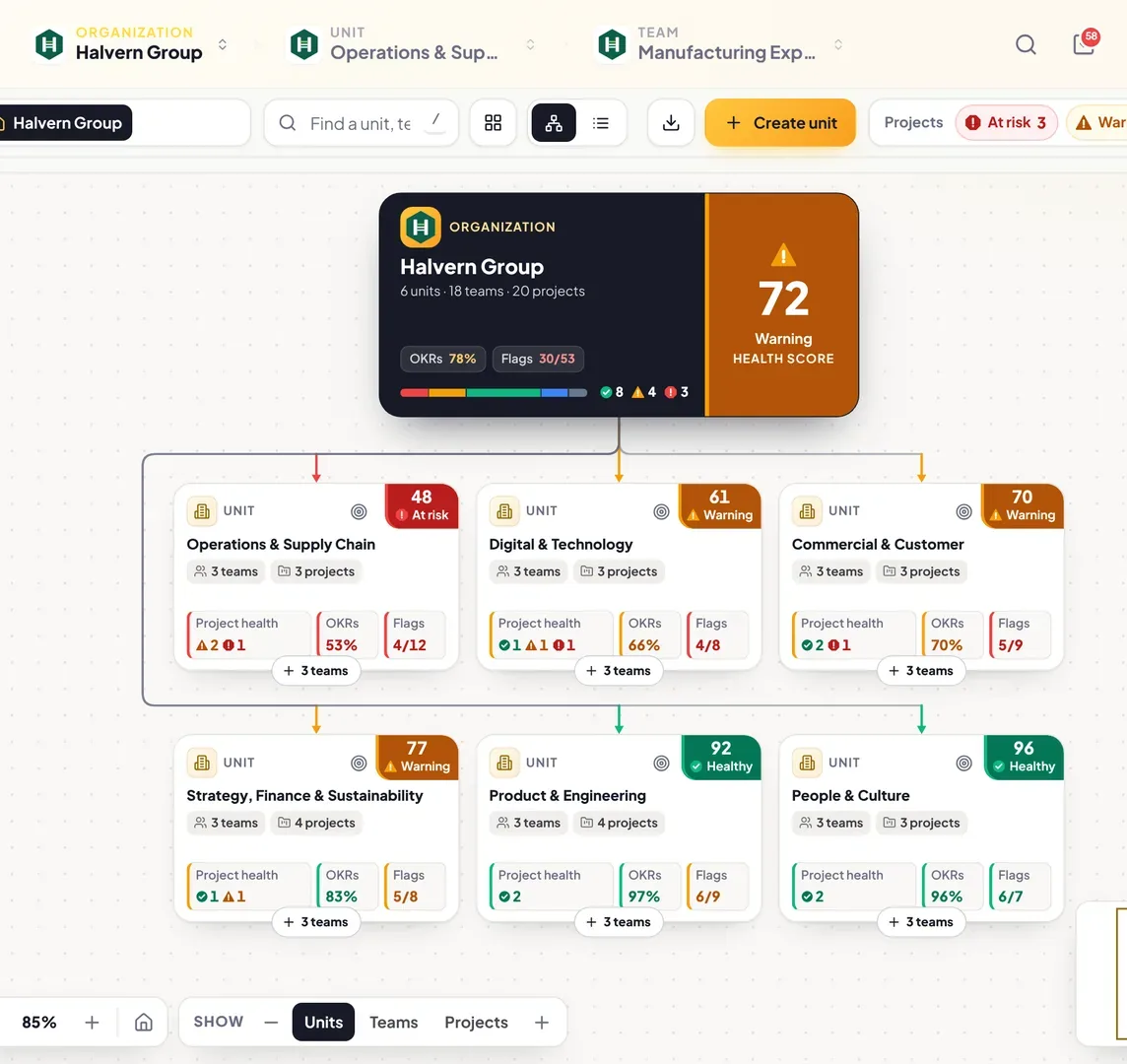The height and width of the screenshot is (1064, 1127).
Task: Open the search icon in top header
Action: [1026, 44]
